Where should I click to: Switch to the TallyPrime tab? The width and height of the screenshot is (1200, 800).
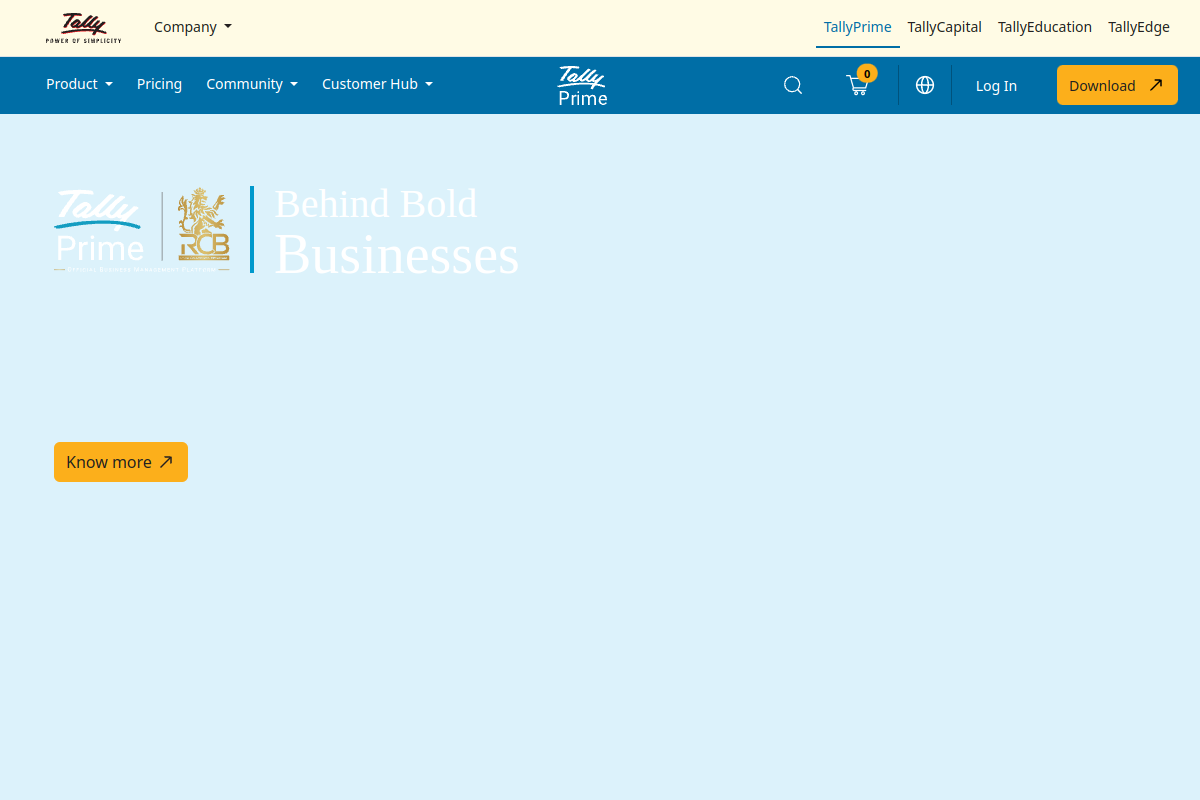click(x=858, y=27)
